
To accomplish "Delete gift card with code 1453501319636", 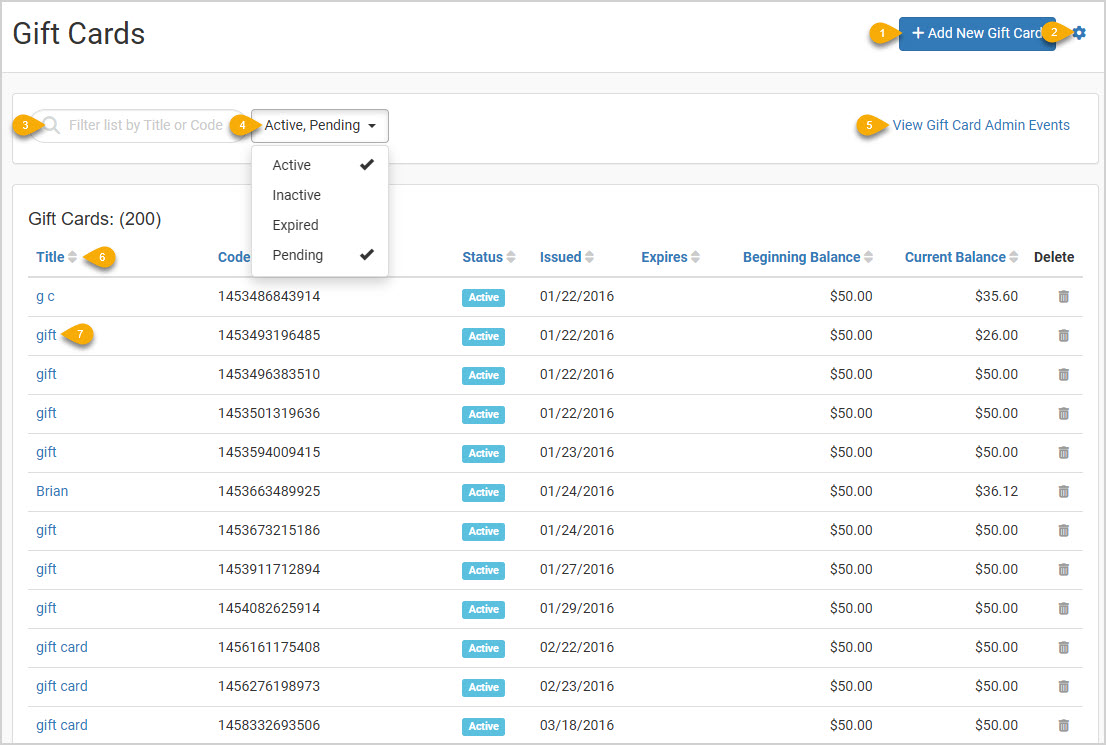I will coord(1064,413).
